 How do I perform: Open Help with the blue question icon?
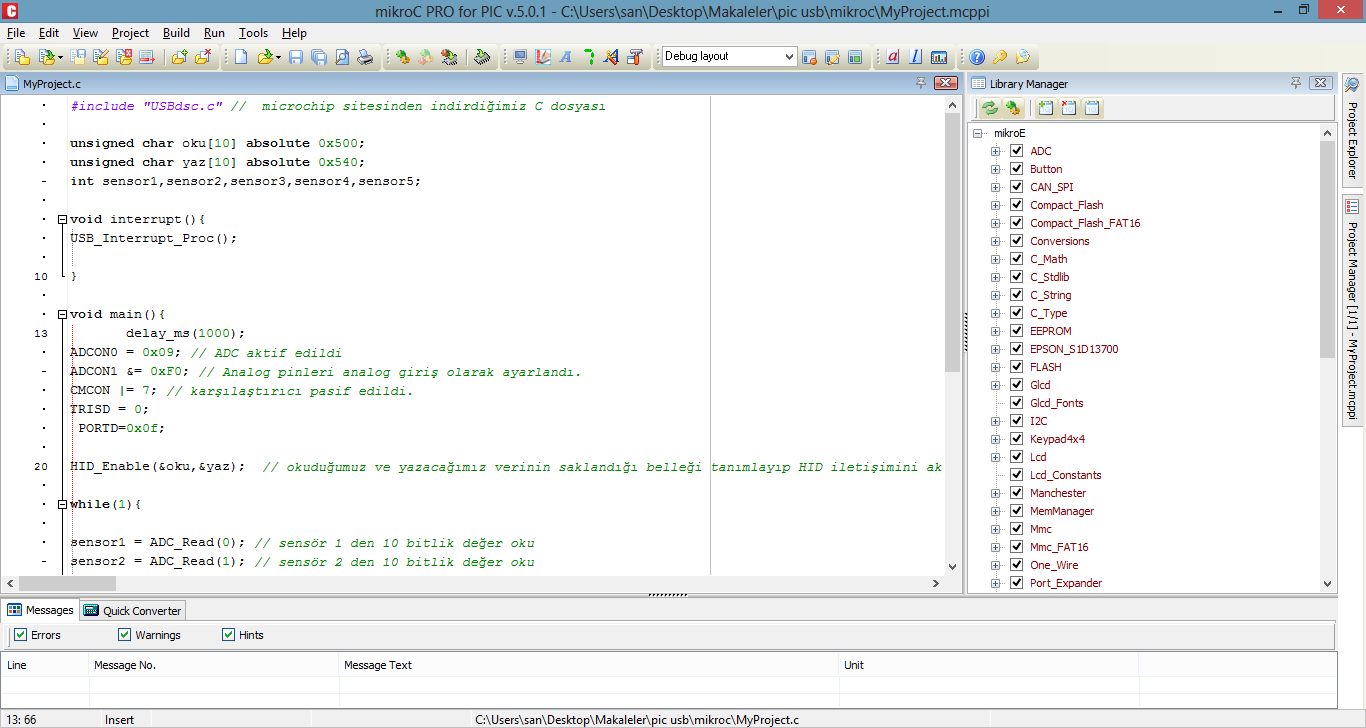(x=977, y=57)
